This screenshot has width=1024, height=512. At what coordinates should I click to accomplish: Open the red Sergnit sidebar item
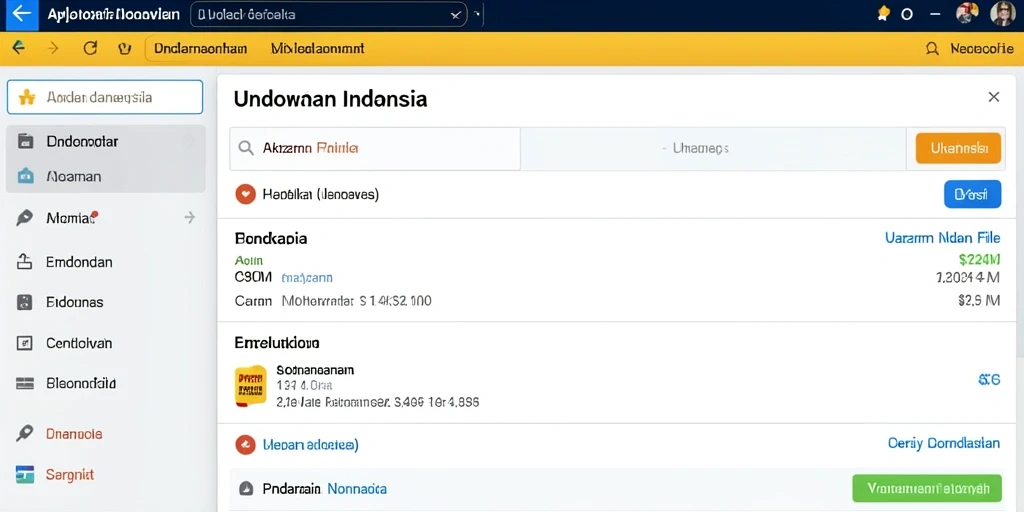(70, 475)
